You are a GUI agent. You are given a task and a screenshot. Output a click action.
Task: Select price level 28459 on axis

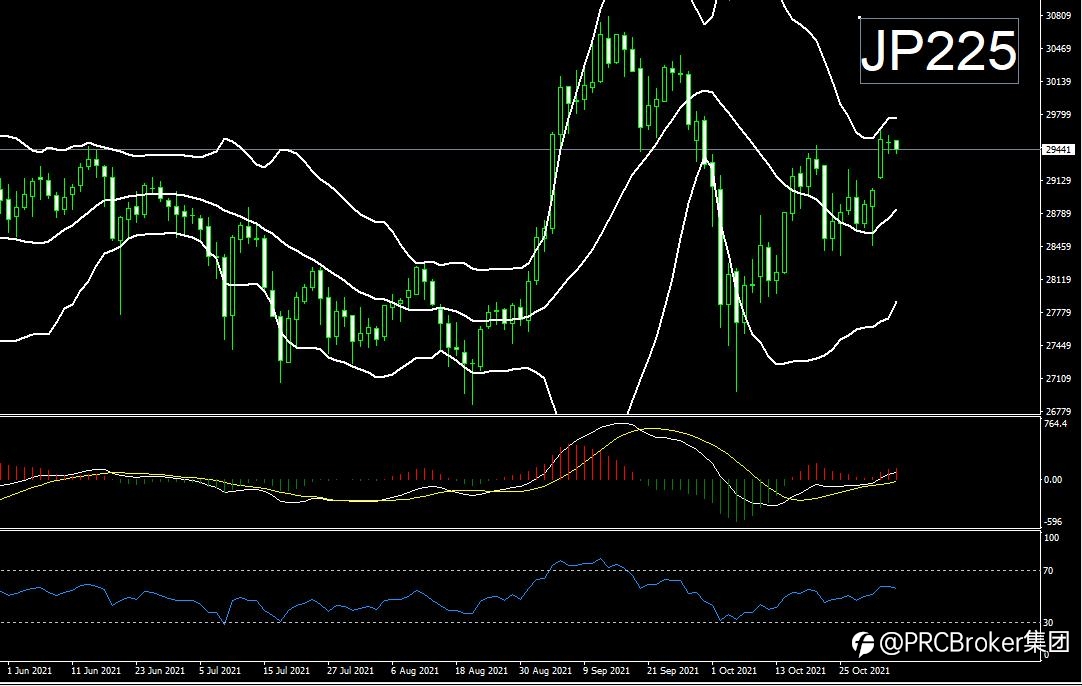(x=1059, y=246)
